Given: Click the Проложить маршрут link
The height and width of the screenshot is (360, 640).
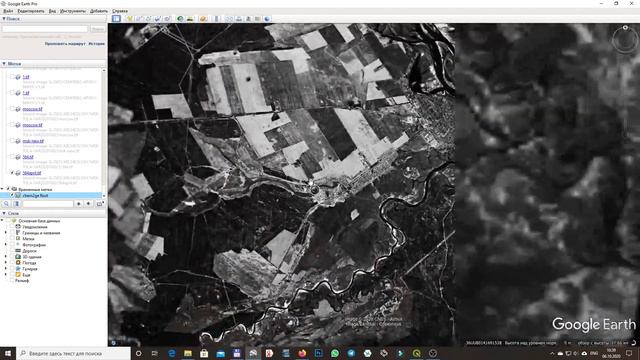Looking at the screenshot, I should point(65,44).
